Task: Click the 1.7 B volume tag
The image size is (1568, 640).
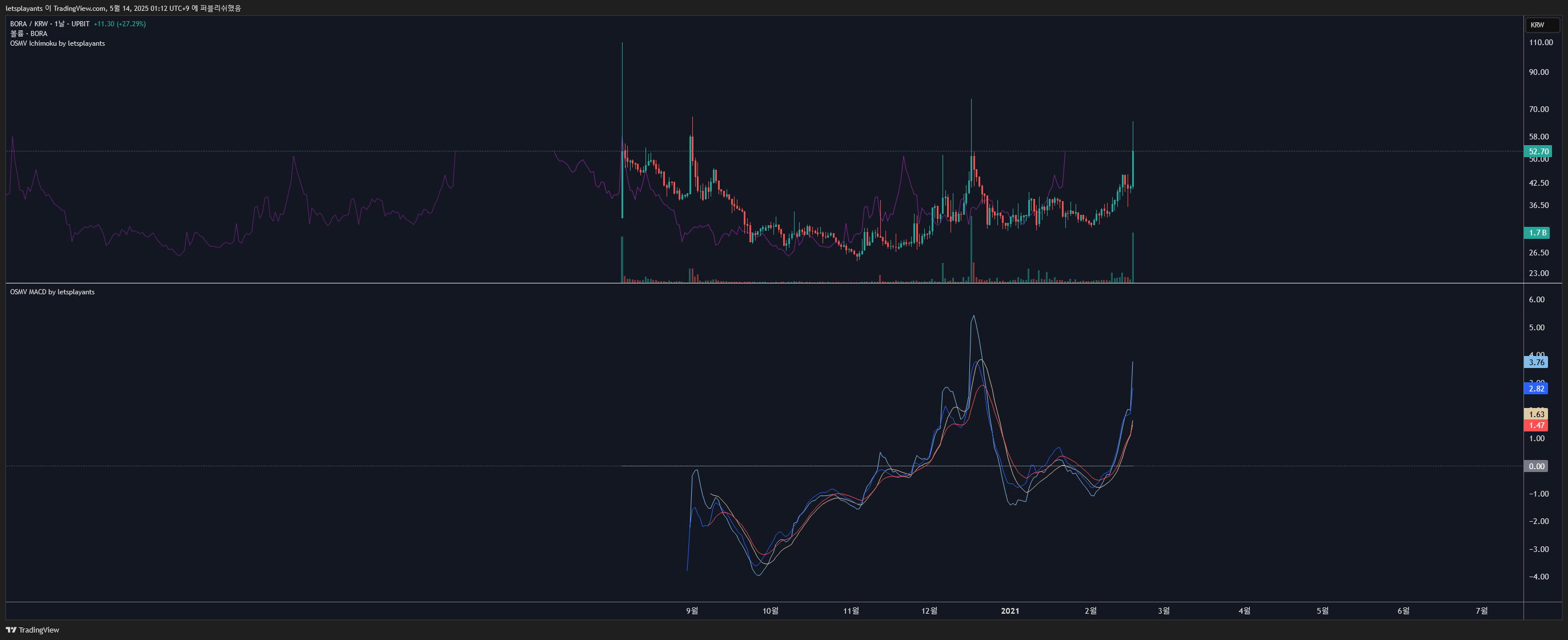Action: (x=1537, y=233)
